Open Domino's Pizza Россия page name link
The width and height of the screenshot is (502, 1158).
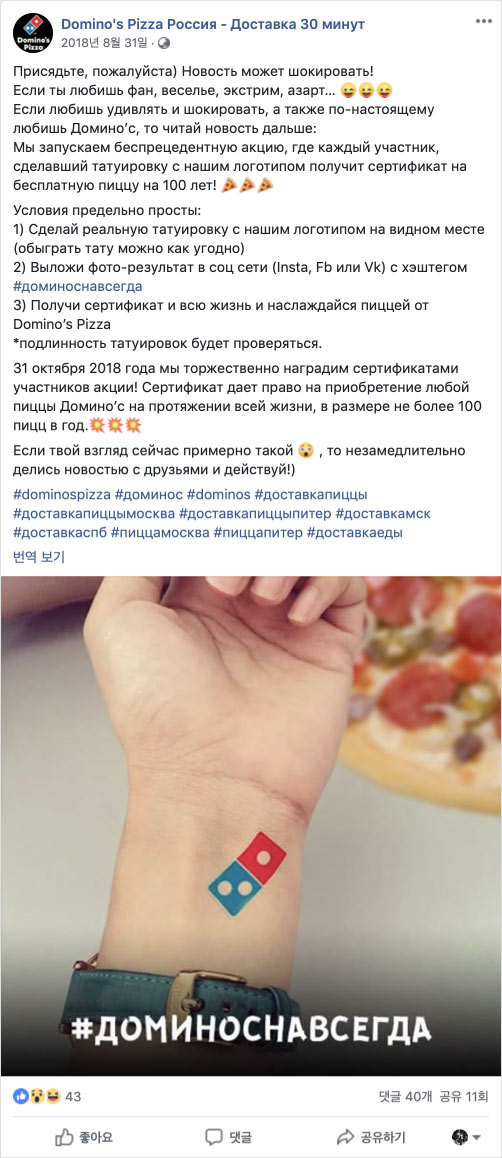pyautogui.click(x=213, y=24)
